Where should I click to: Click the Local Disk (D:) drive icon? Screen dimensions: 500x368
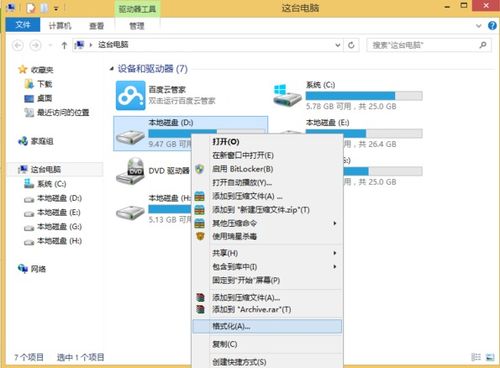point(130,136)
